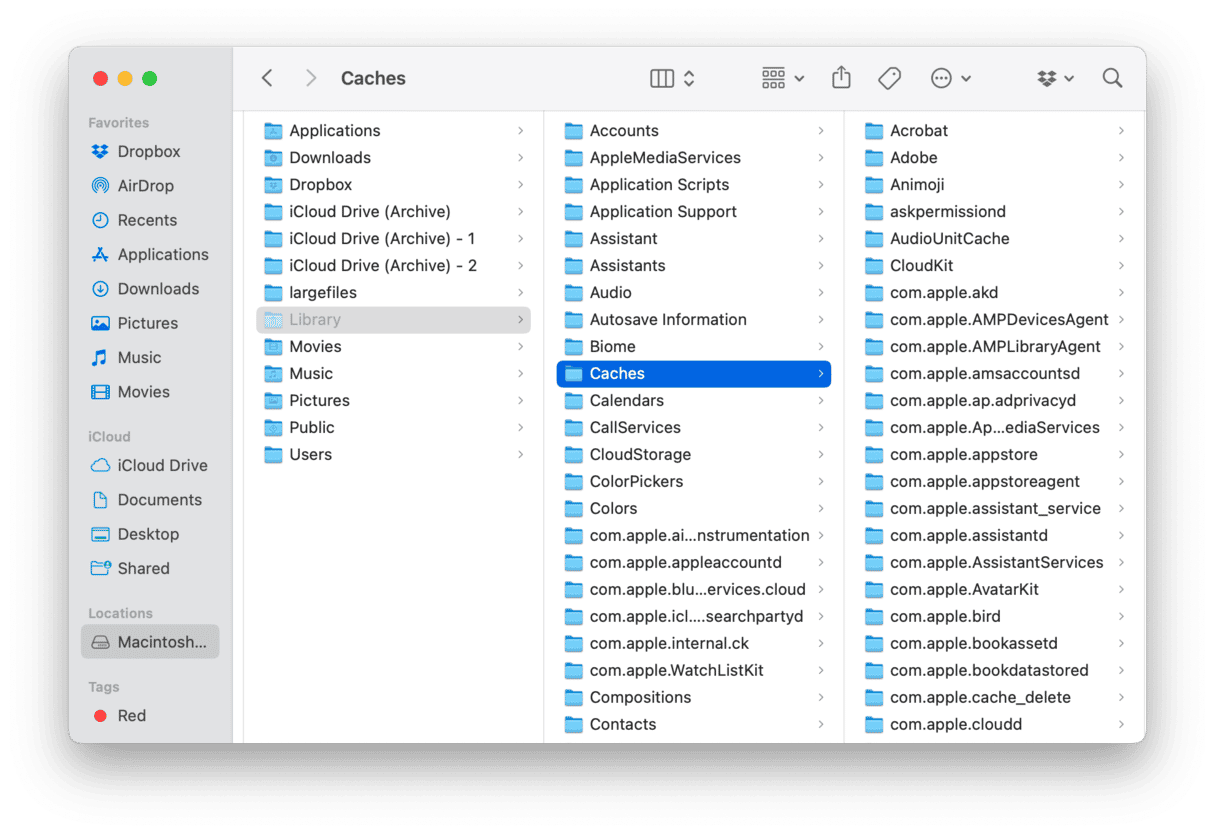
Task: Select the com.apple.WatchListKit folder
Action: (694, 671)
